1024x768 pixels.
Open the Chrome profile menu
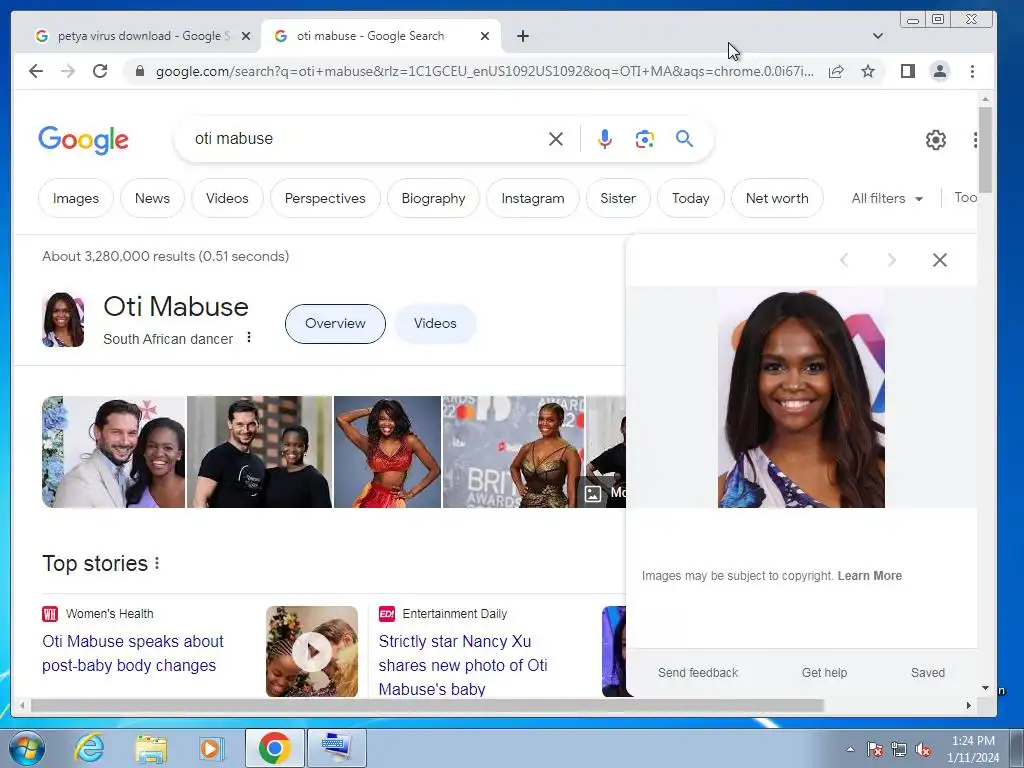940,71
